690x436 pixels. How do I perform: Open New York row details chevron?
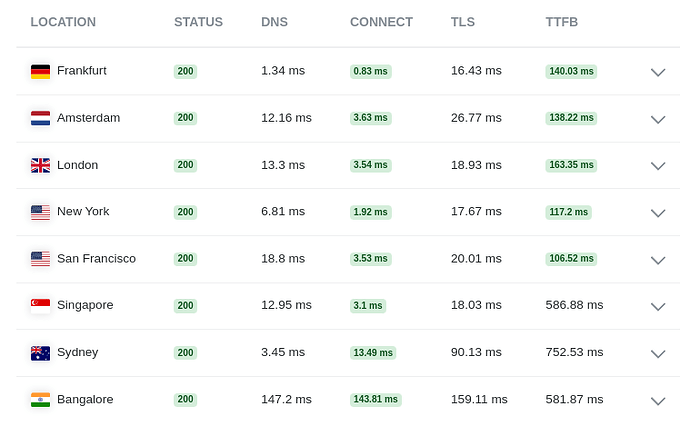[658, 213]
